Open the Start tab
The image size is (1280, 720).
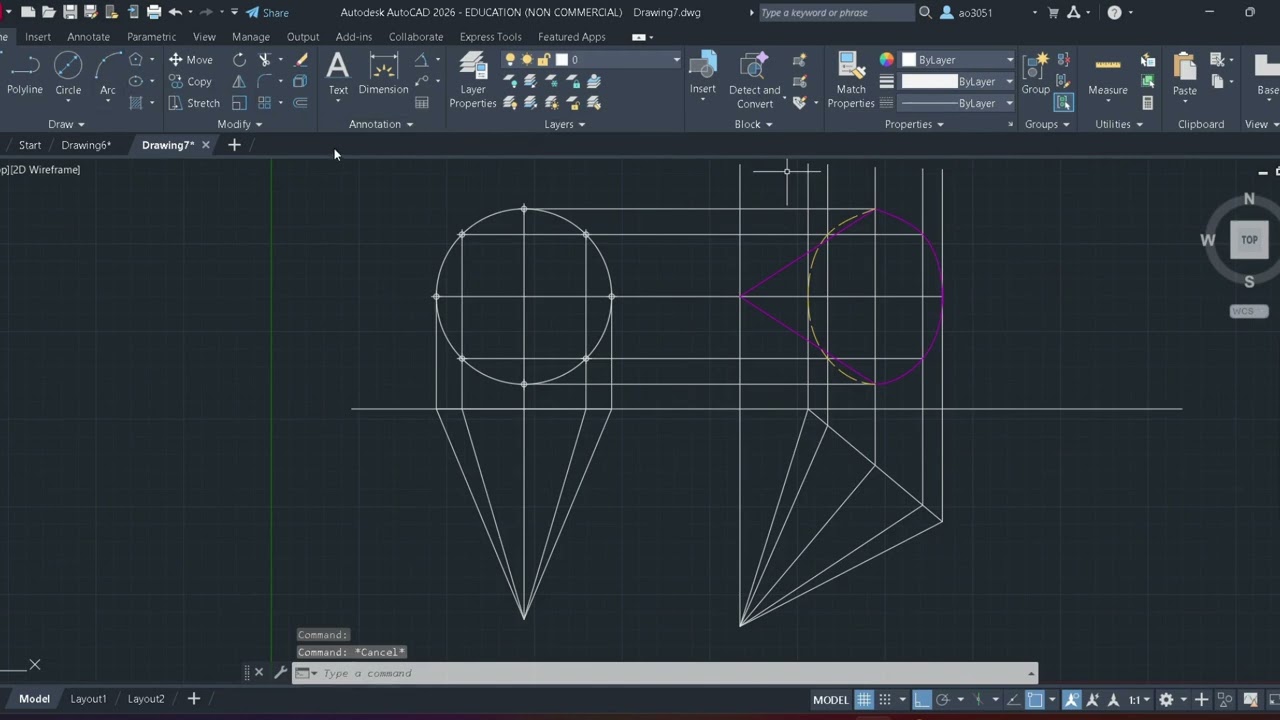click(x=30, y=145)
